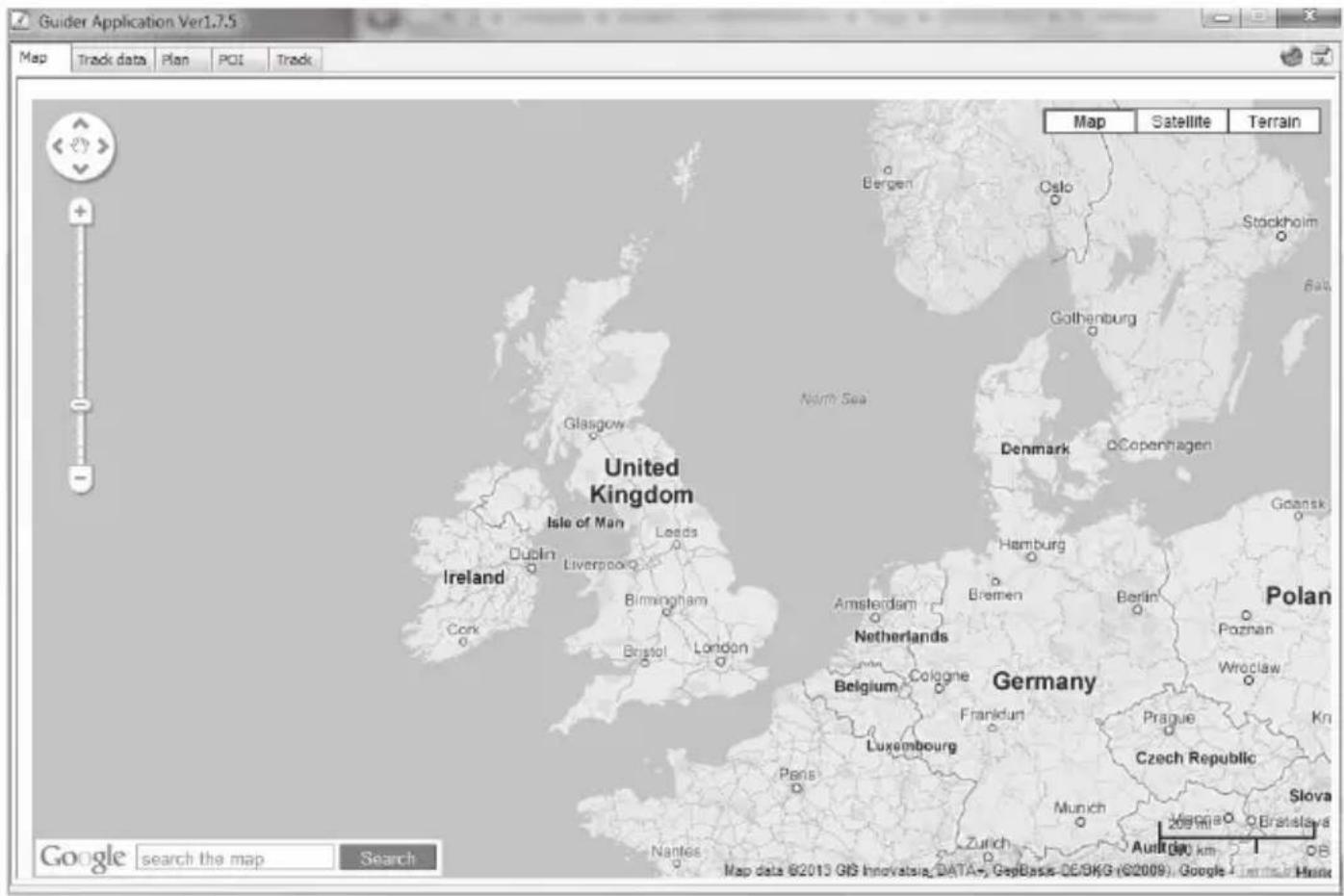The image size is (1344, 896).
Task: Click the search the map field
Action: [x=235, y=858]
